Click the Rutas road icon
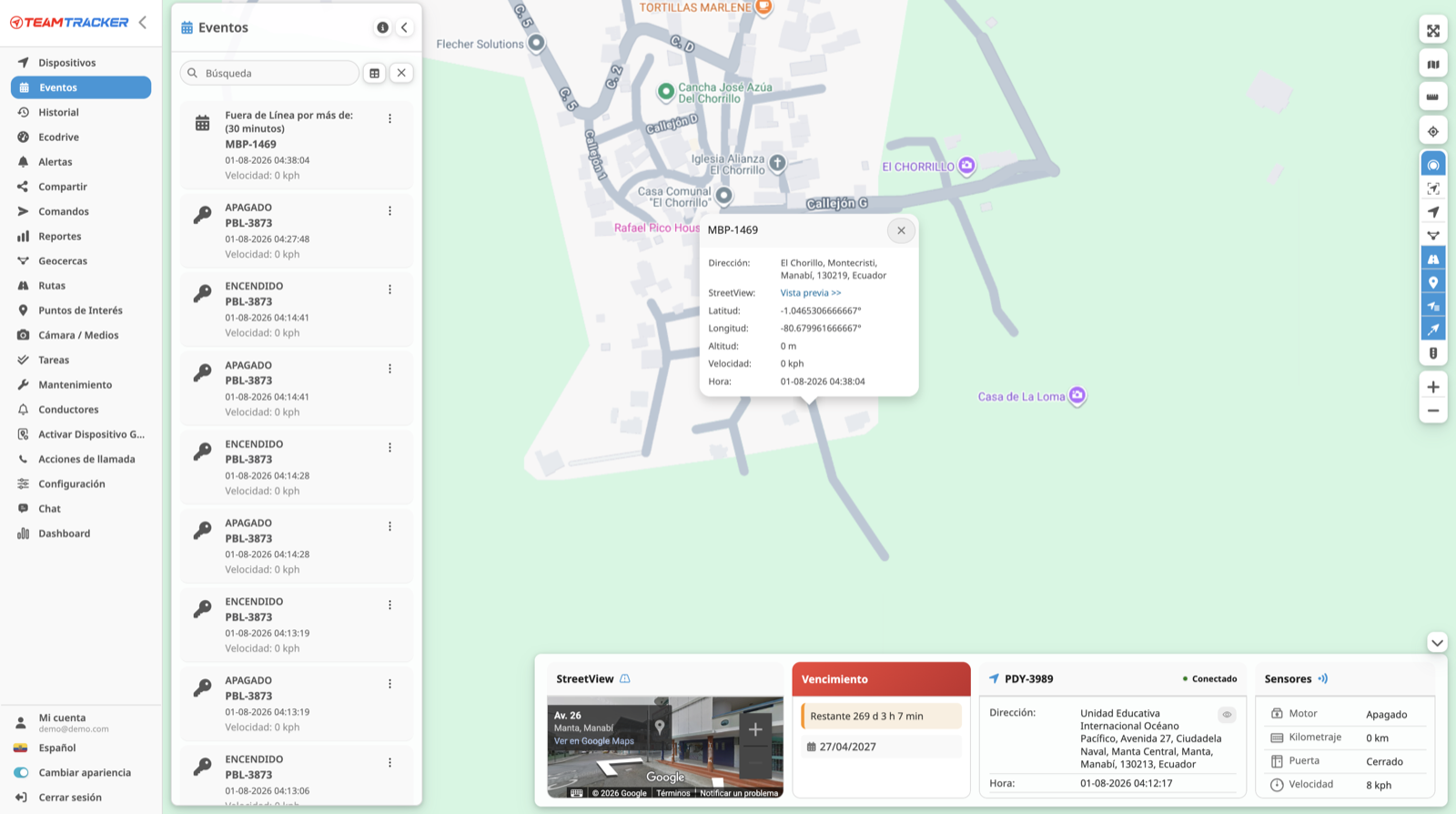Viewport: 1456px width, 814px height. coord(23,286)
